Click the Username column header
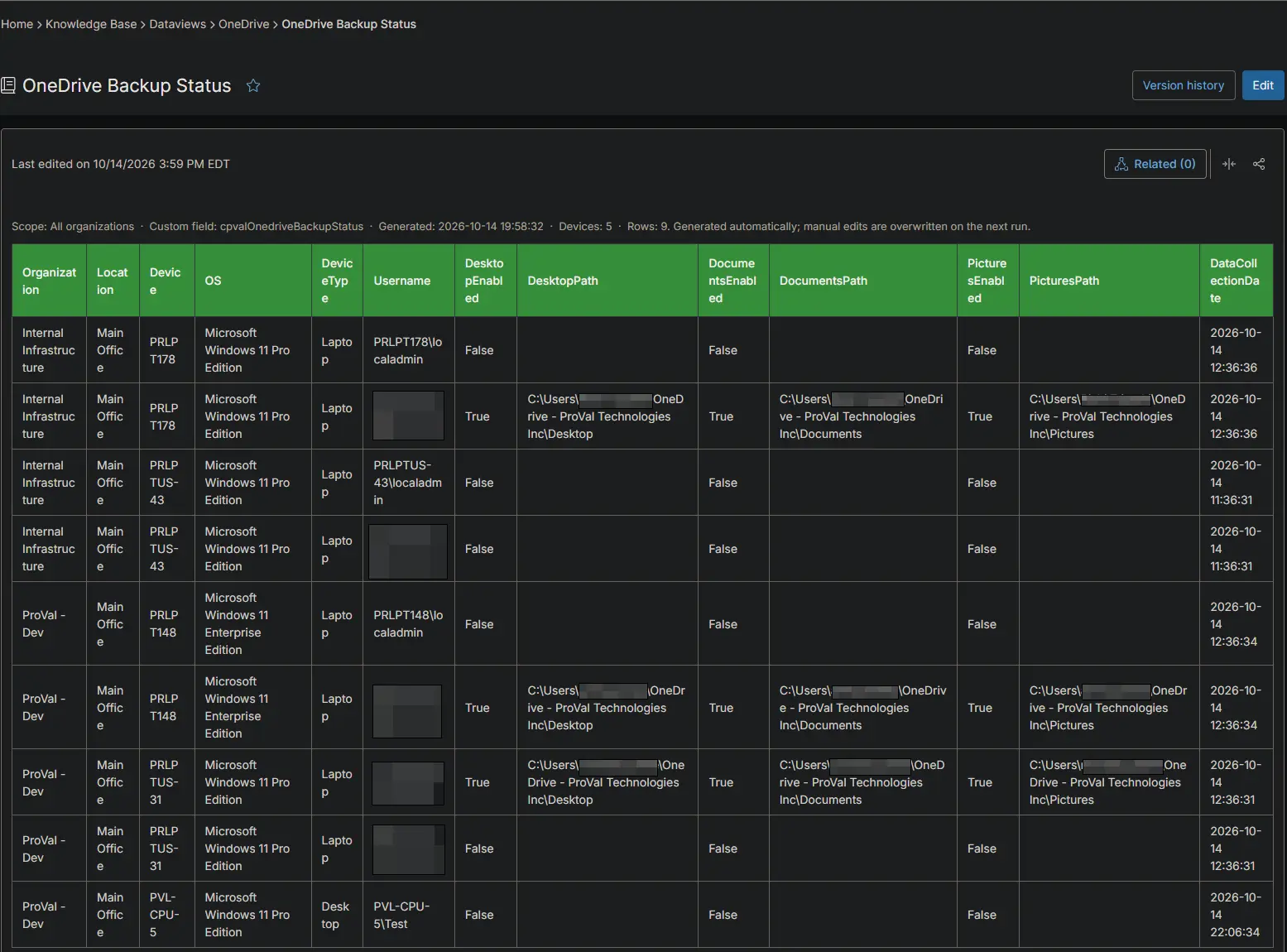The width and height of the screenshot is (1287, 952). tap(409, 281)
